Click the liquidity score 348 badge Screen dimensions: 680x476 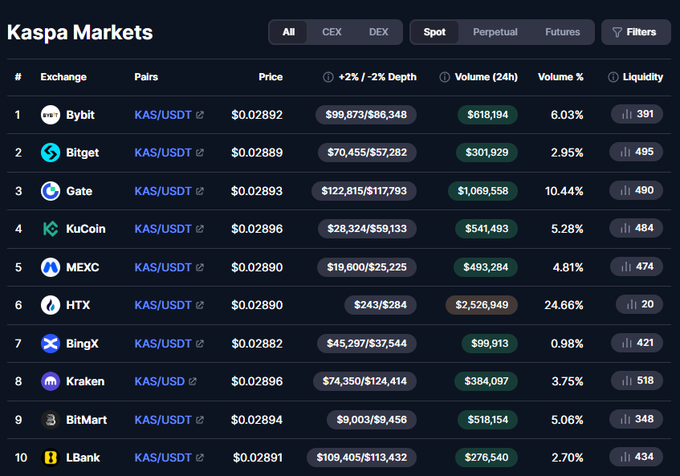[636, 419]
